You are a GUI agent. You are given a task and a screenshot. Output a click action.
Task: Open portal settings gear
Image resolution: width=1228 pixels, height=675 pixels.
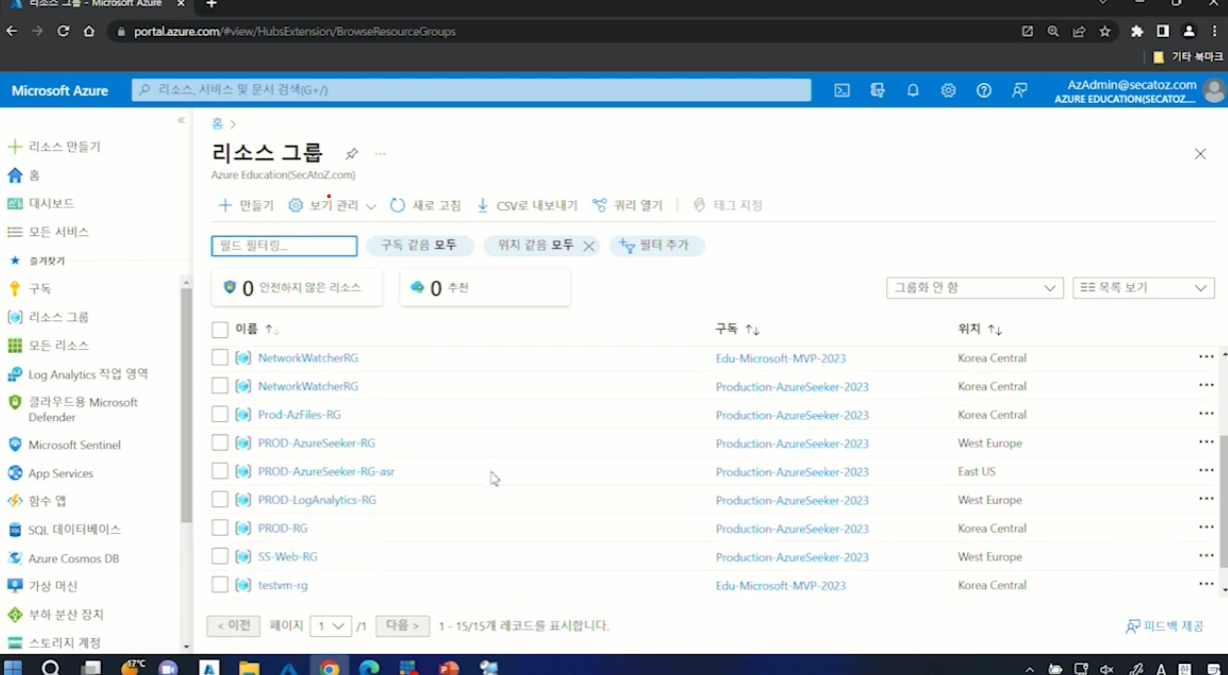[x=948, y=90]
